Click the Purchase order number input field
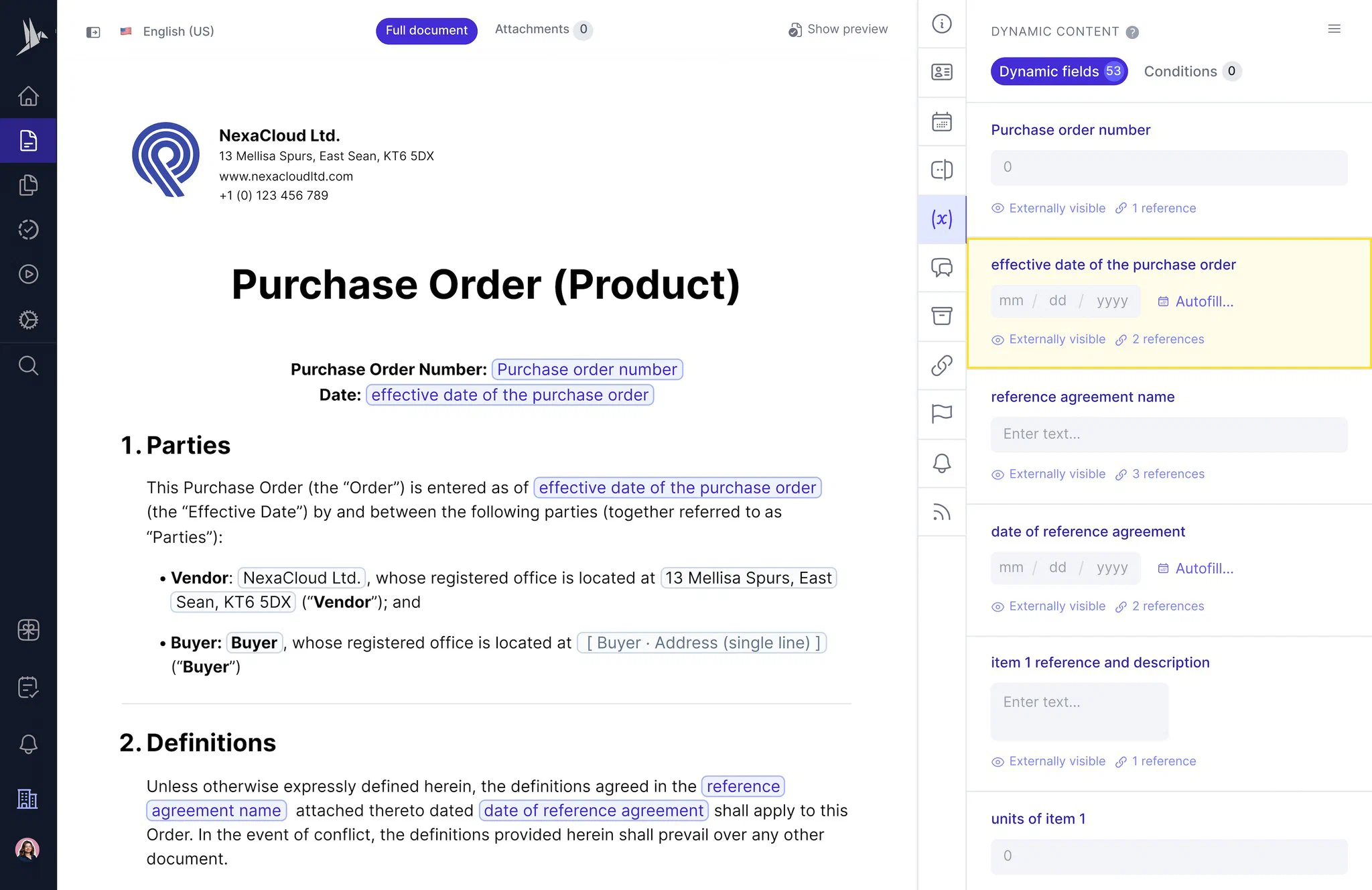 click(1169, 168)
